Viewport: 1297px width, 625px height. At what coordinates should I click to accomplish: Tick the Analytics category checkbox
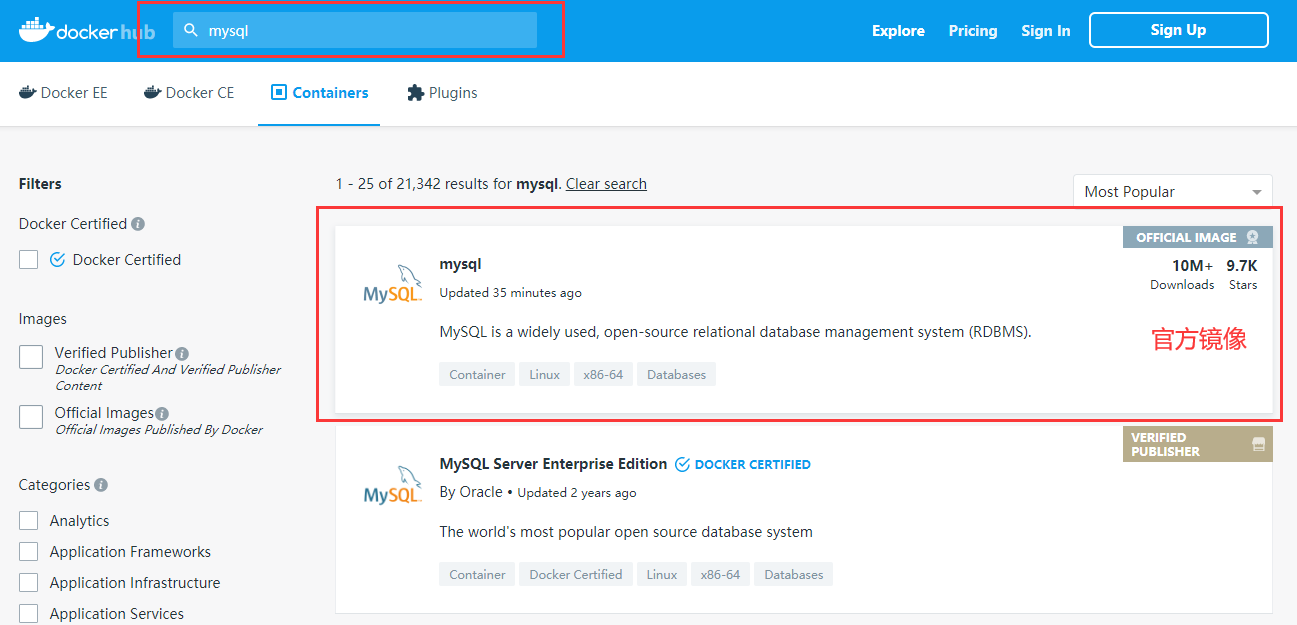coord(29,521)
